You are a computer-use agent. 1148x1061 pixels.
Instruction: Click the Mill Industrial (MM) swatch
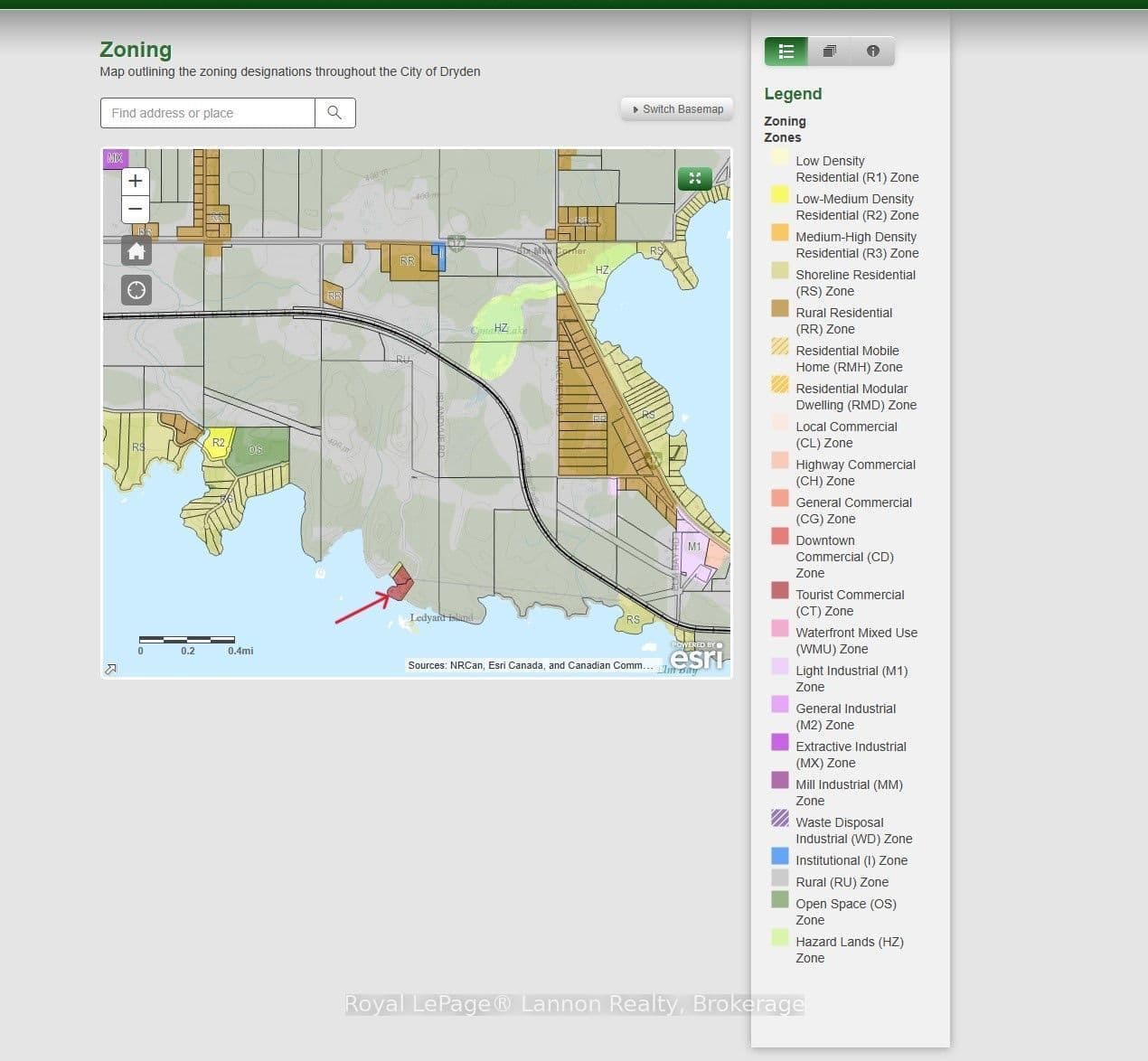coord(780,780)
